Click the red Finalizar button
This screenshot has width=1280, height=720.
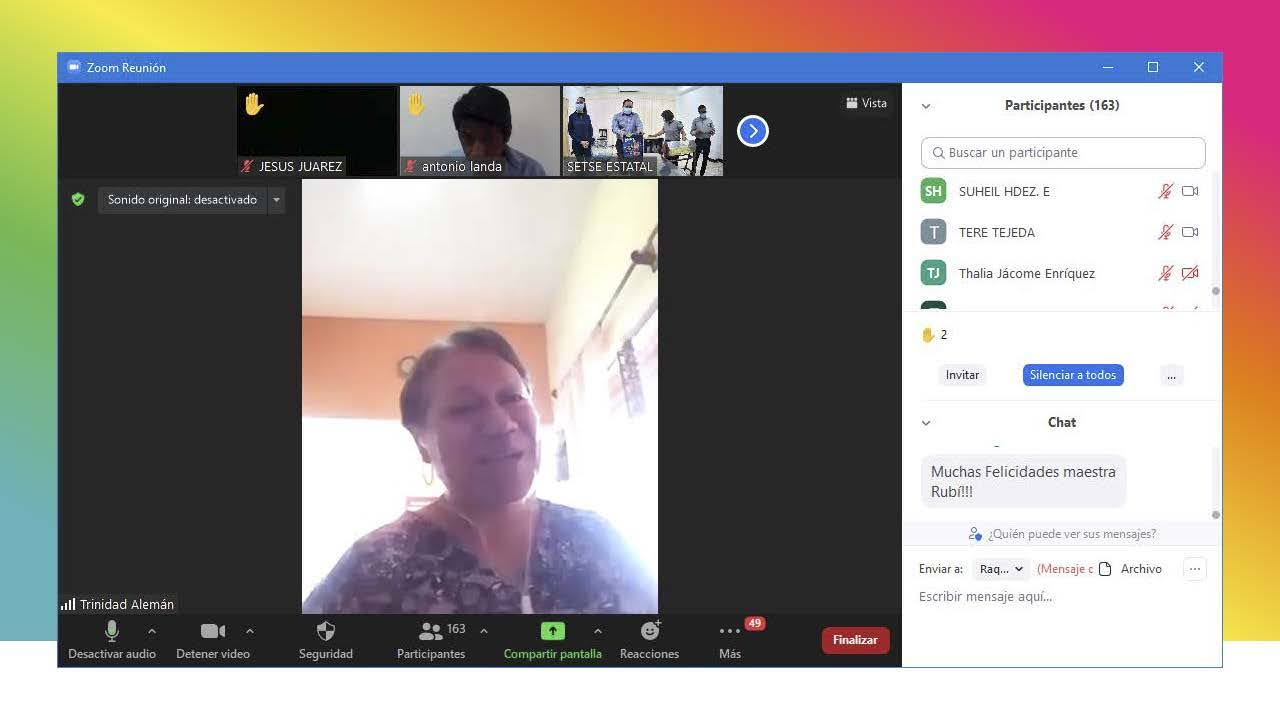click(x=855, y=640)
